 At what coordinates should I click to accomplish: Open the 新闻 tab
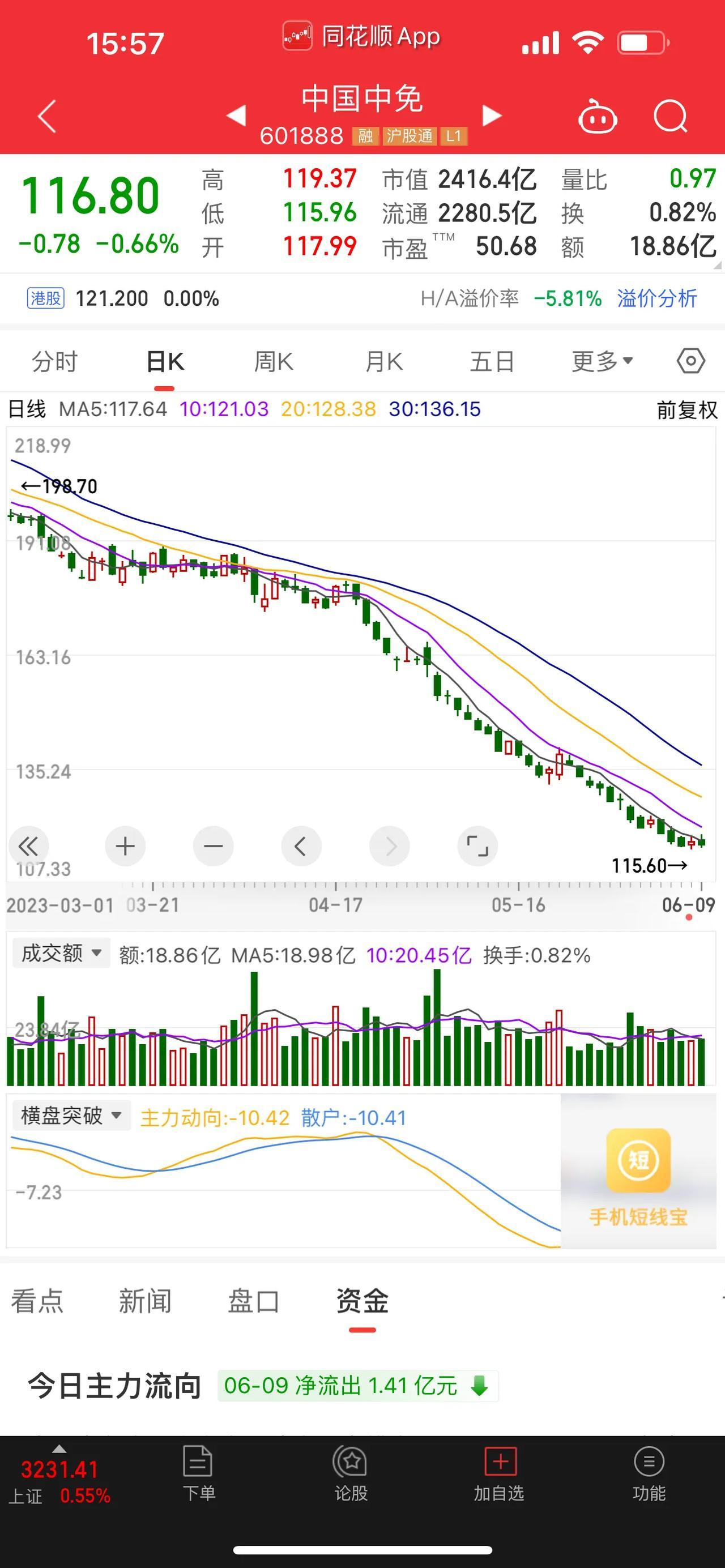(x=145, y=1300)
